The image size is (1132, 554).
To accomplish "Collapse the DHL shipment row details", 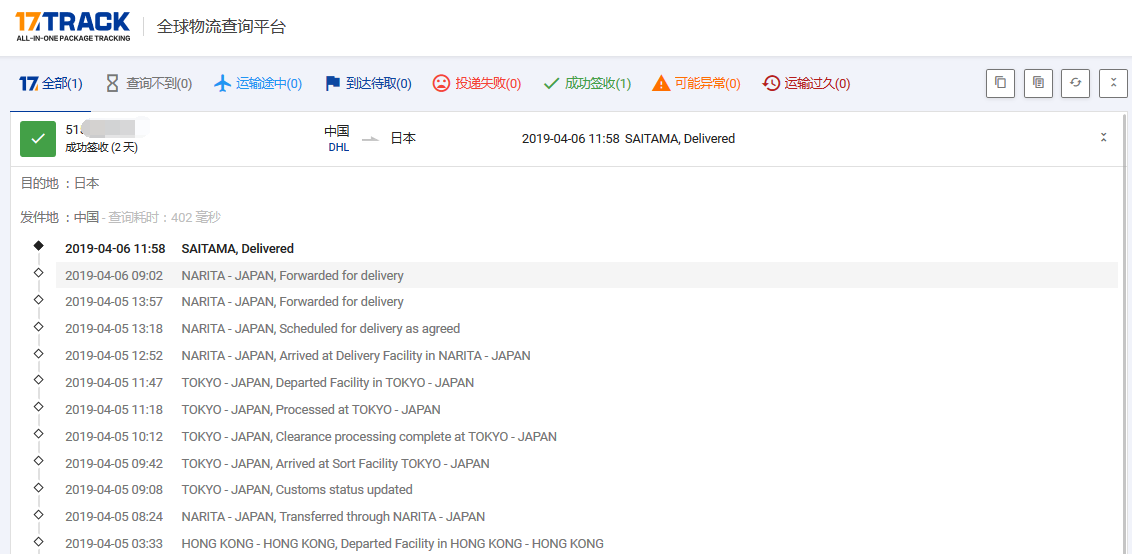I will tap(1103, 138).
